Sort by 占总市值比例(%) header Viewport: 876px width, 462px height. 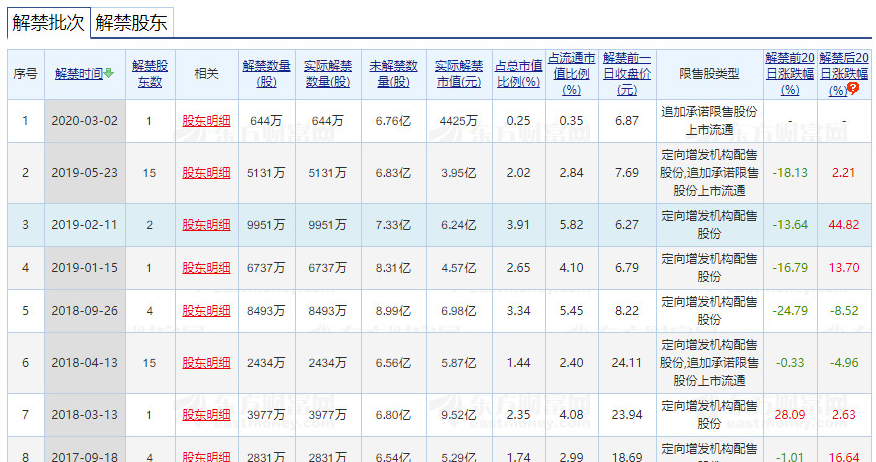[x=518, y=74]
